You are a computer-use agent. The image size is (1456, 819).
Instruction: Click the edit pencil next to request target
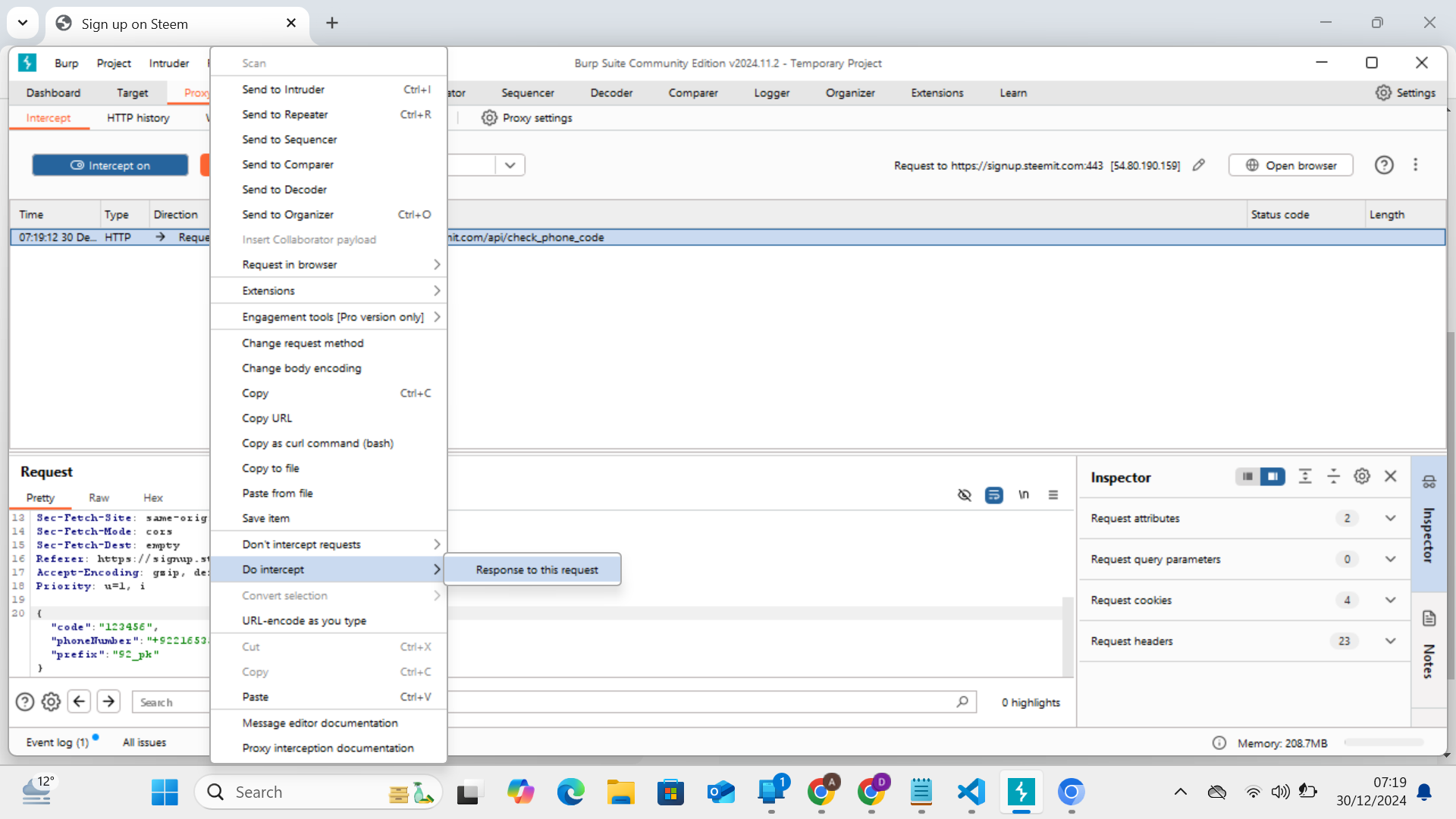tap(1198, 165)
